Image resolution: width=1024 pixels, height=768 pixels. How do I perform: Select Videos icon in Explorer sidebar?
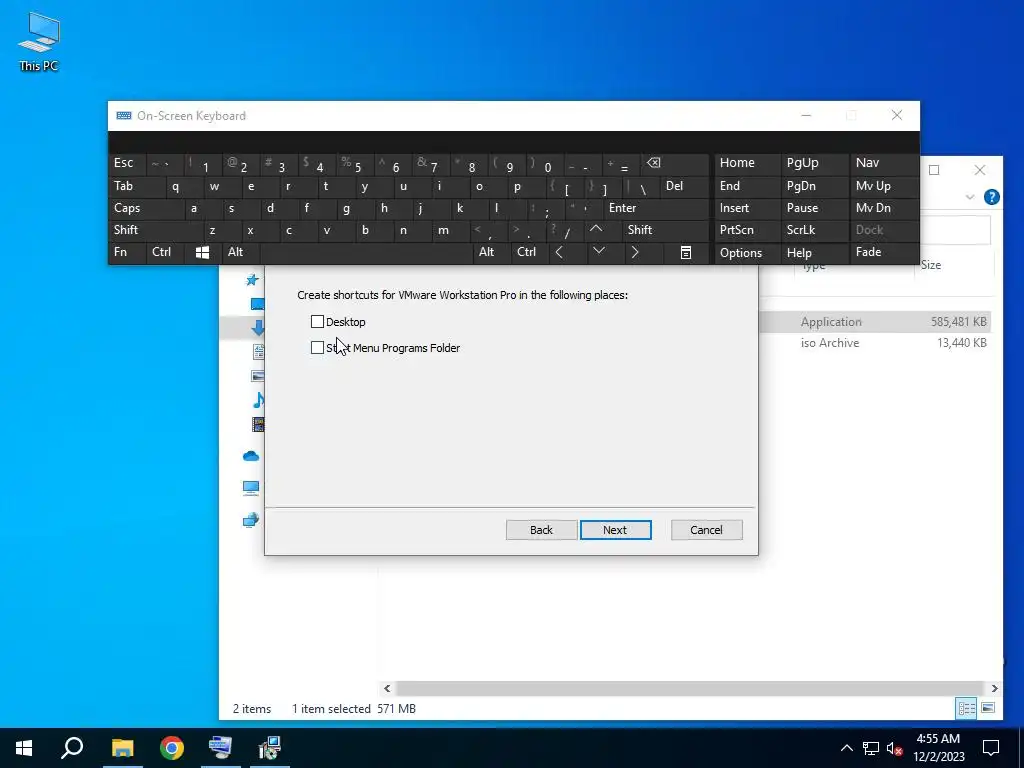pyautogui.click(x=259, y=424)
